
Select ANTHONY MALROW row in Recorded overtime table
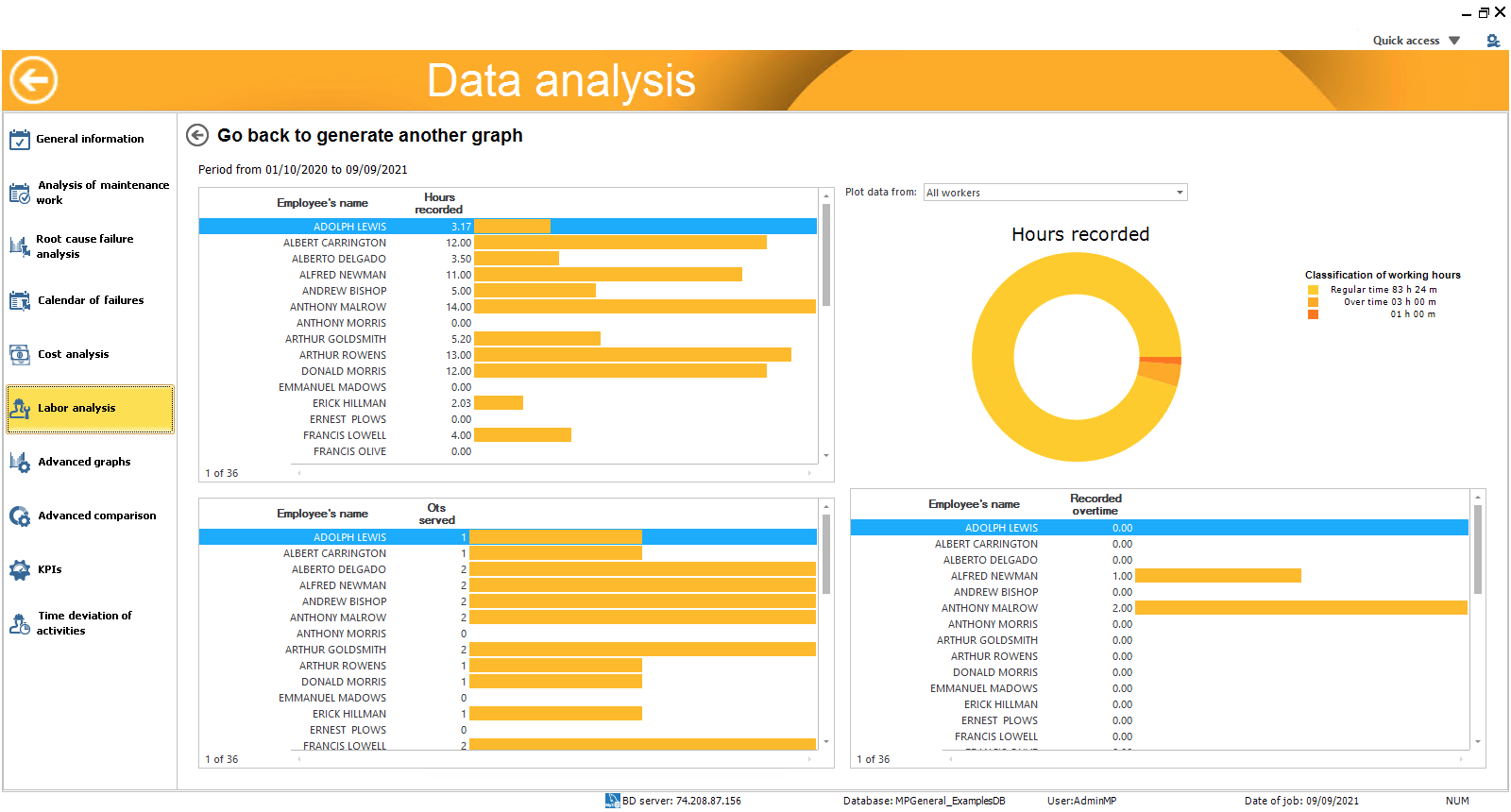pos(1160,608)
